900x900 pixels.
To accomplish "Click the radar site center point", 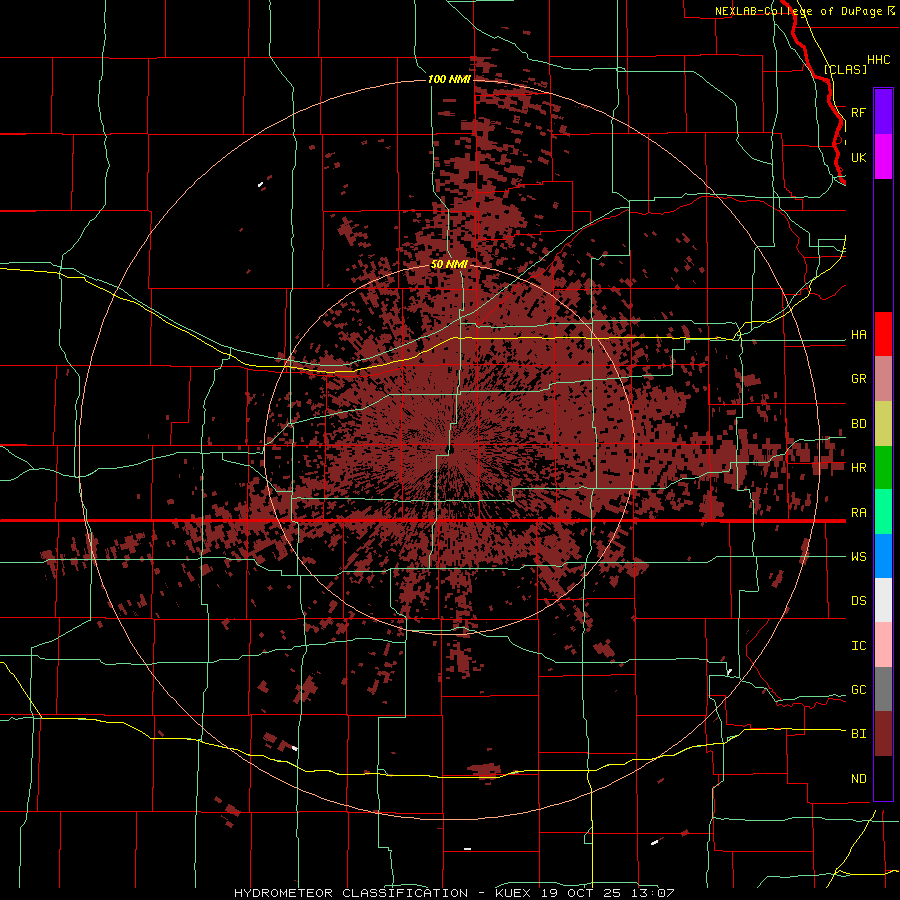I will (450, 451).
